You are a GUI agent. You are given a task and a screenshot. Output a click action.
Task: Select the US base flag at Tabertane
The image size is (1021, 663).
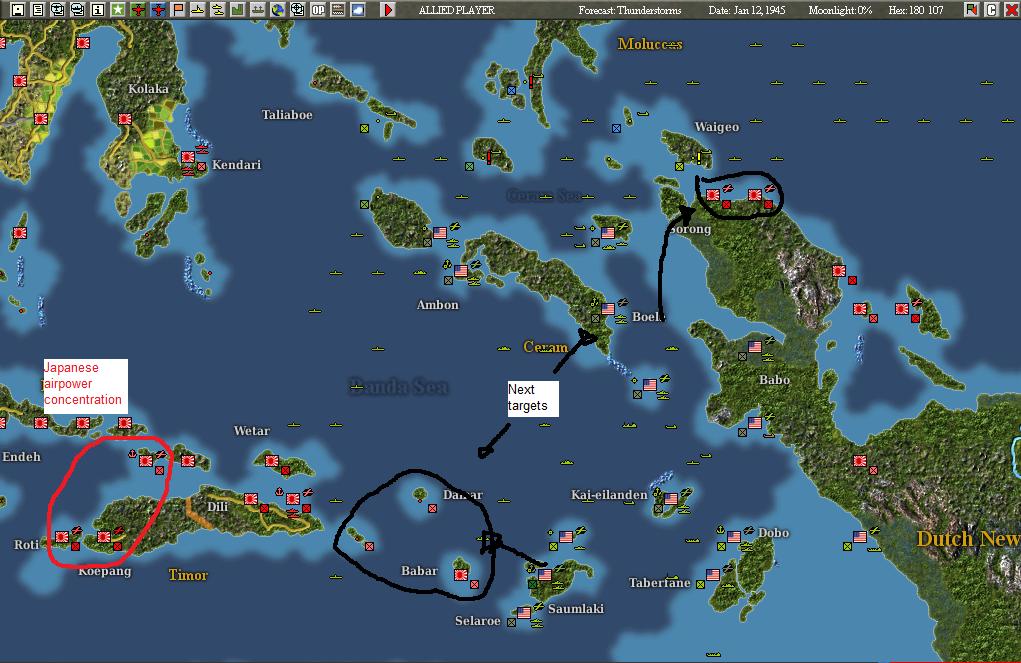point(713,574)
